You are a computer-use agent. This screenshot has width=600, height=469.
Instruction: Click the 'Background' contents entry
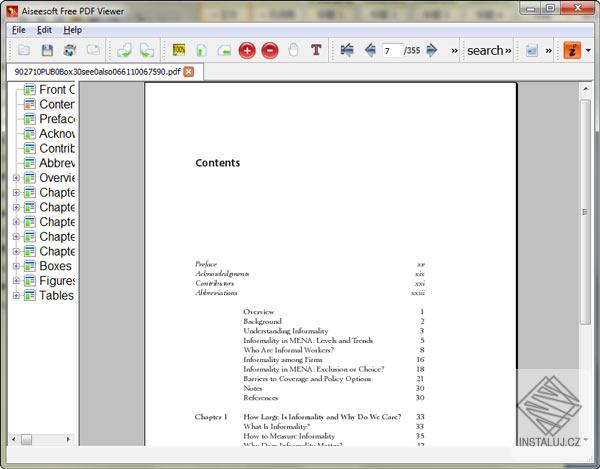point(262,321)
